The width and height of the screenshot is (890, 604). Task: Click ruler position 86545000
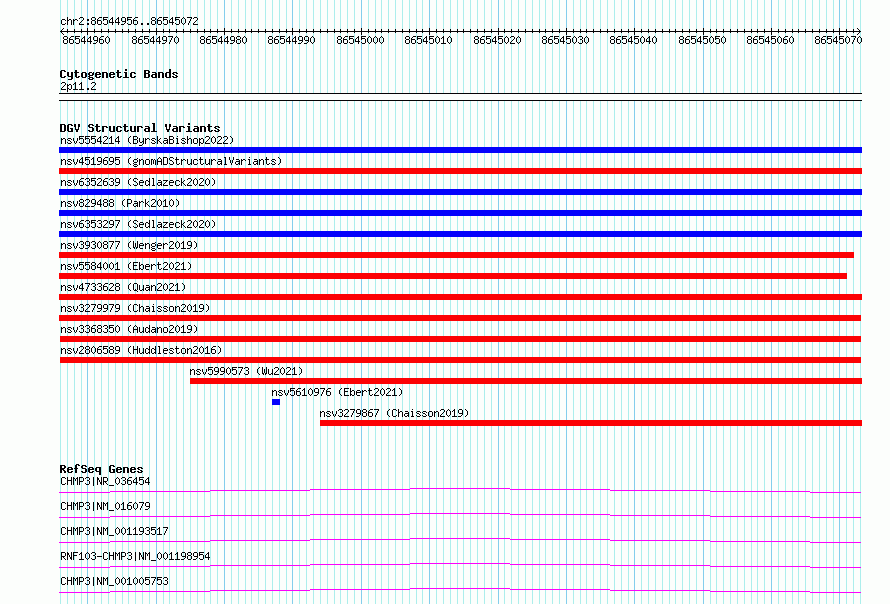360,40
